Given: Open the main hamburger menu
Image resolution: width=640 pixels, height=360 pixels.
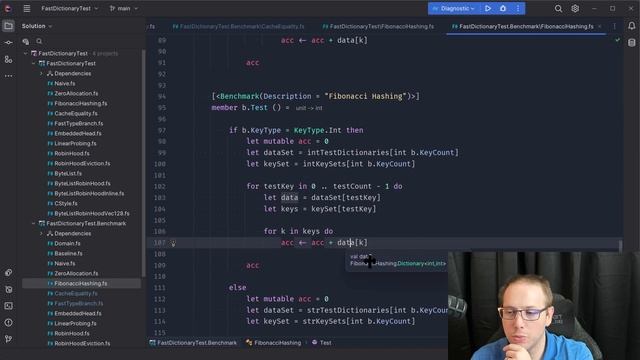Looking at the screenshot, I should pos(27,8).
